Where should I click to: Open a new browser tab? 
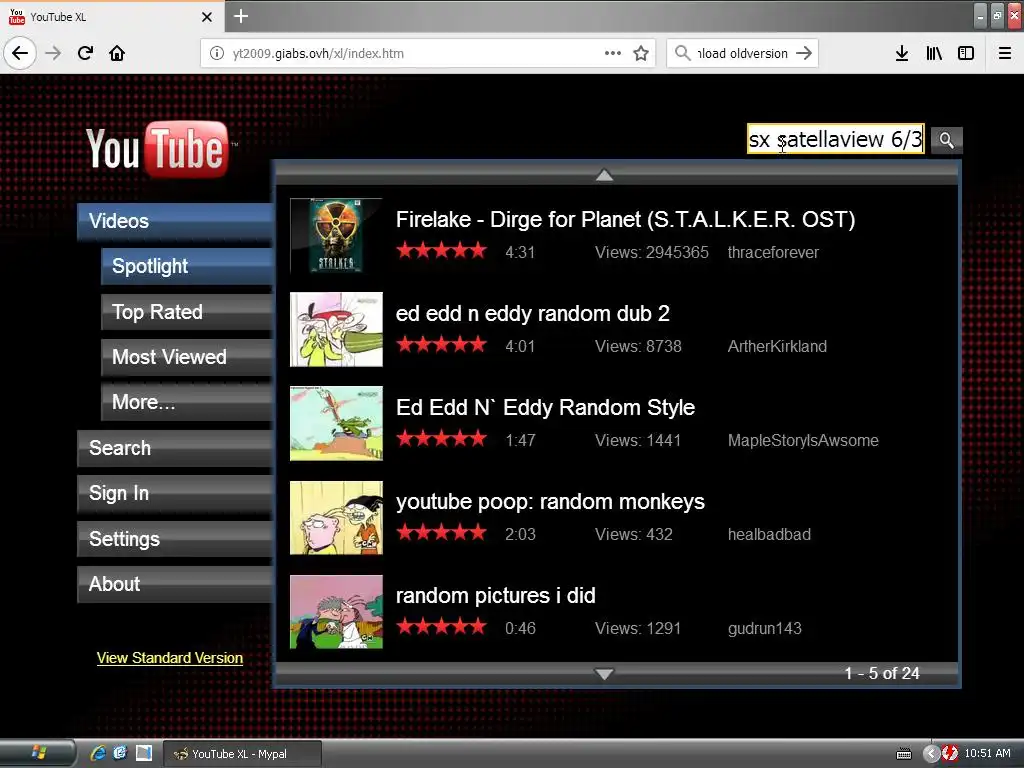click(x=241, y=16)
